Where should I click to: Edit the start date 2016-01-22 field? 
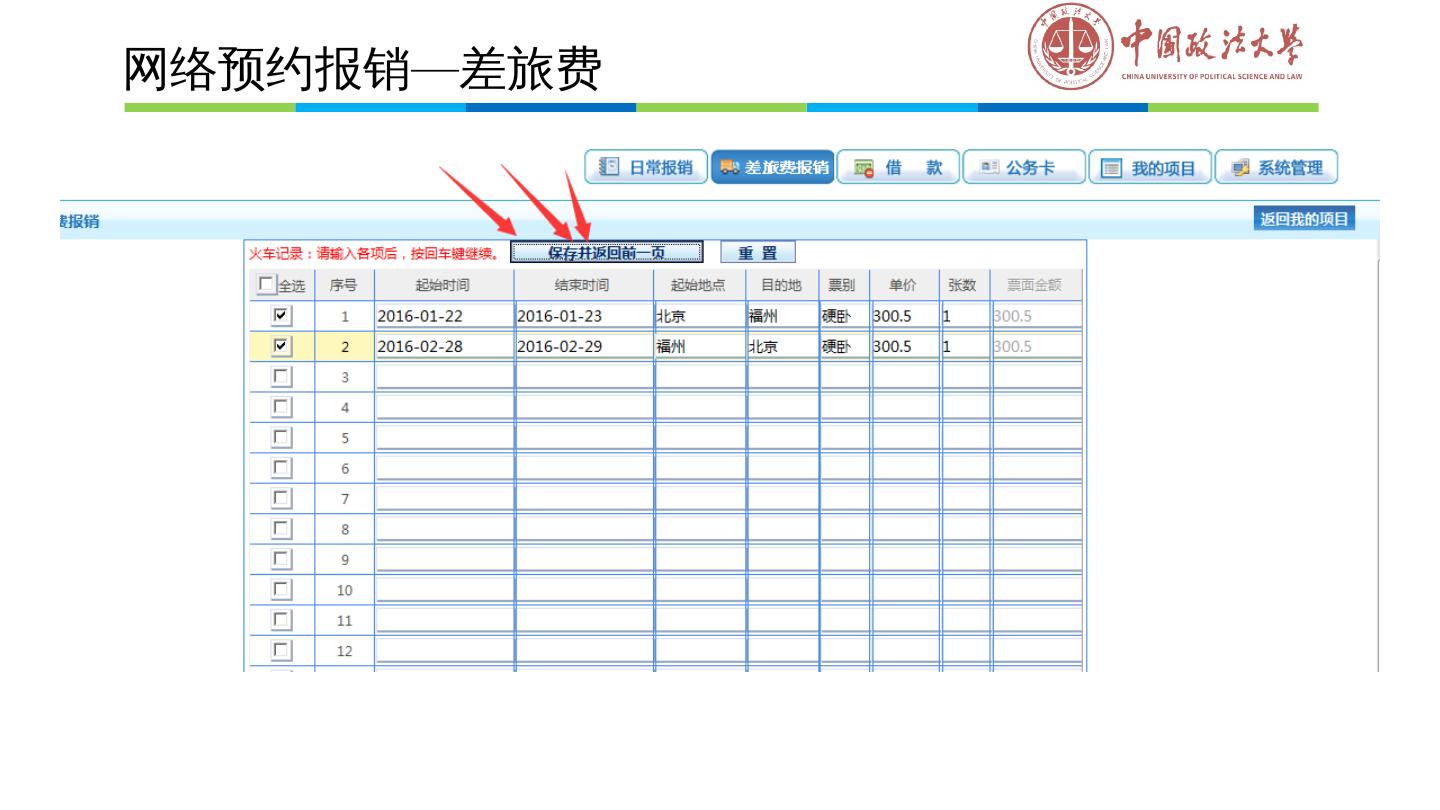445,316
